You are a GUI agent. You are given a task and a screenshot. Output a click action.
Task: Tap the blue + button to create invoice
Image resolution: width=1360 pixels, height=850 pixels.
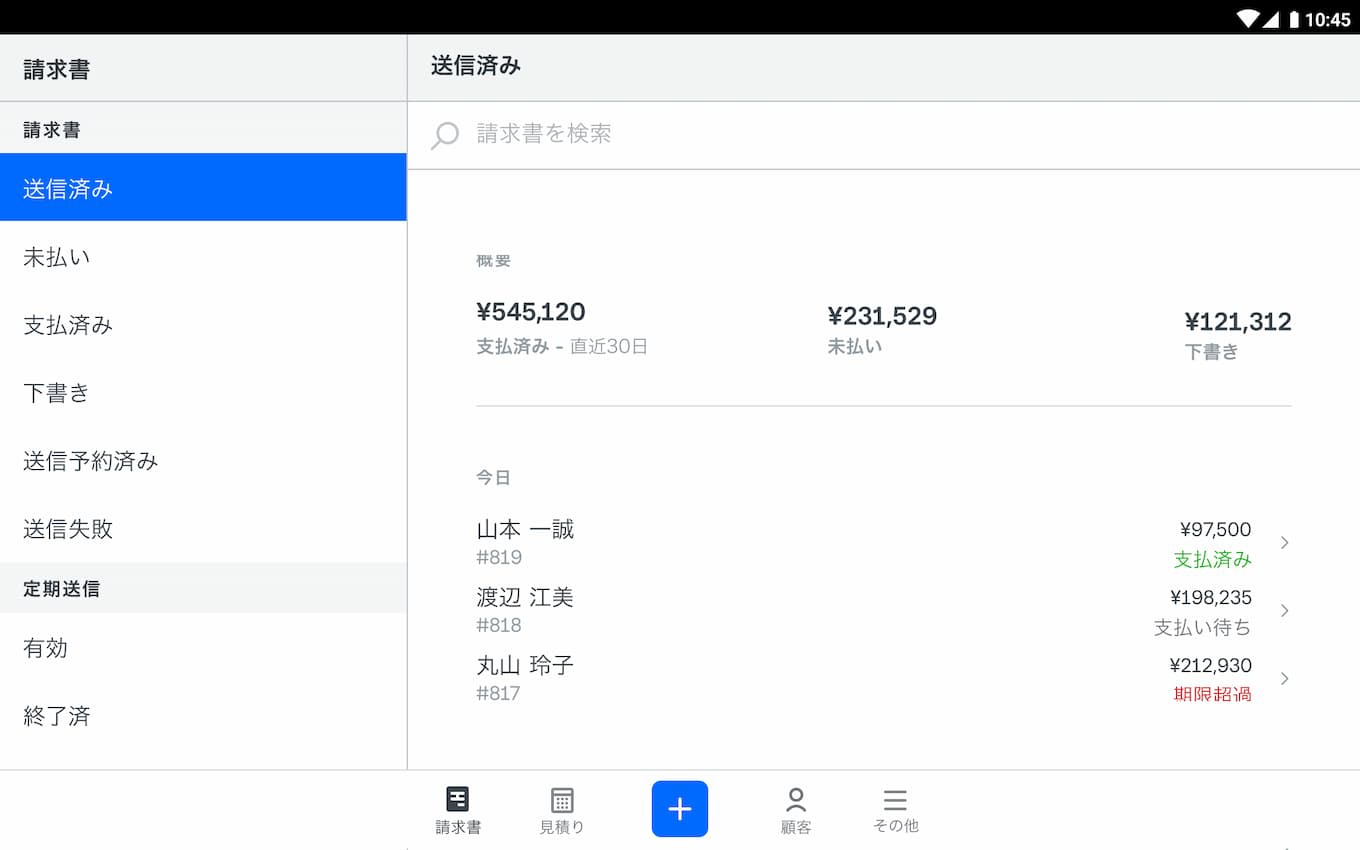click(x=680, y=809)
